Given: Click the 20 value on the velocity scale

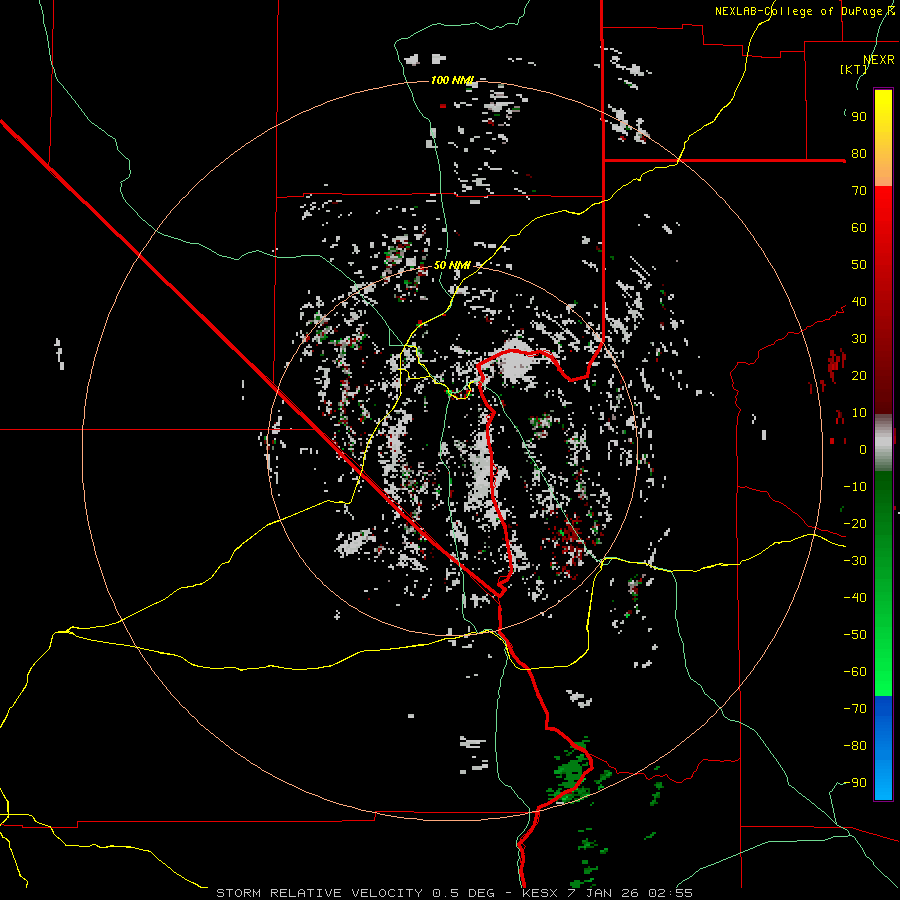Looking at the screenshot, I should coord(859,376).
